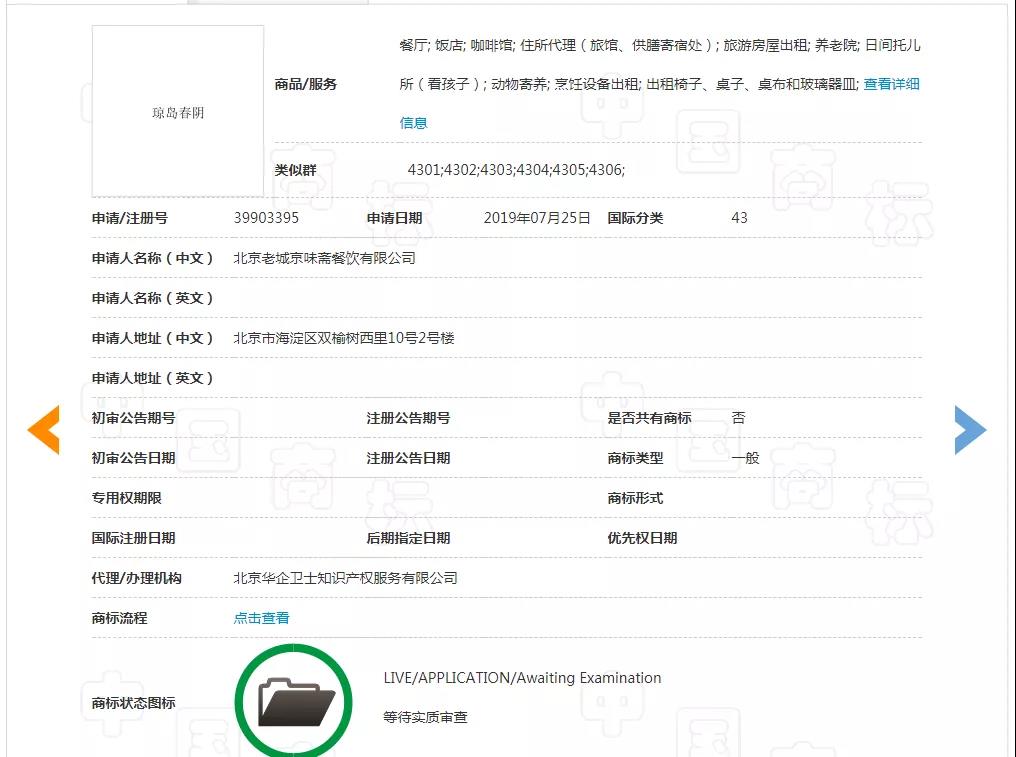Click applicant name 北京老城京味斋餐饮有限公司
1016x757 pixels.
324,258
